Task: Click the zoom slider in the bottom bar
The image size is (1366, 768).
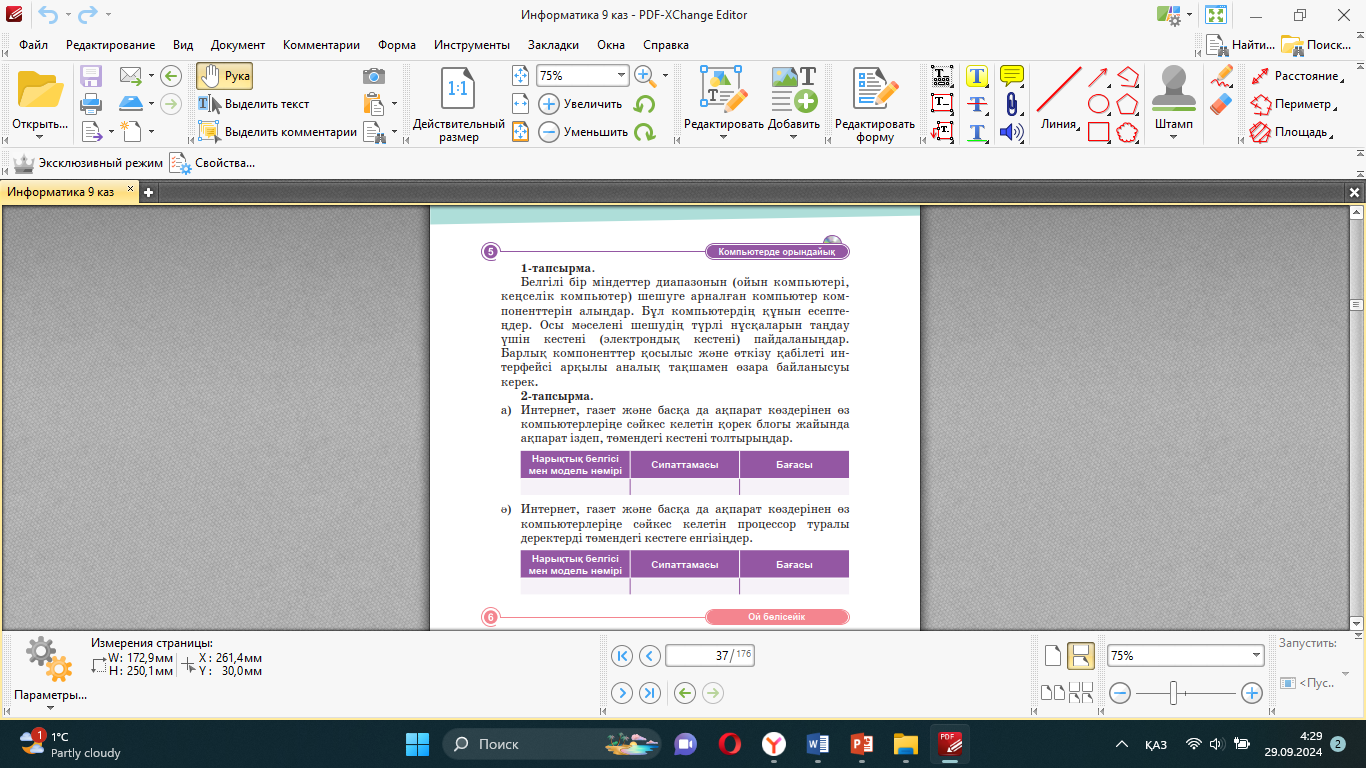Action: [x=1174, y=692]
